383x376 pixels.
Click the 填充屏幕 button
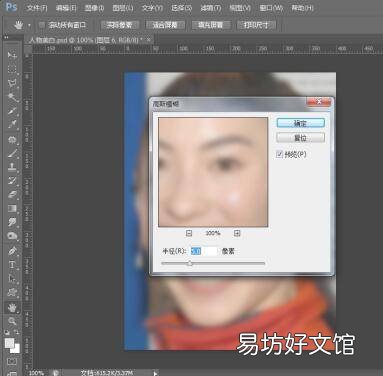coord(210,25)
